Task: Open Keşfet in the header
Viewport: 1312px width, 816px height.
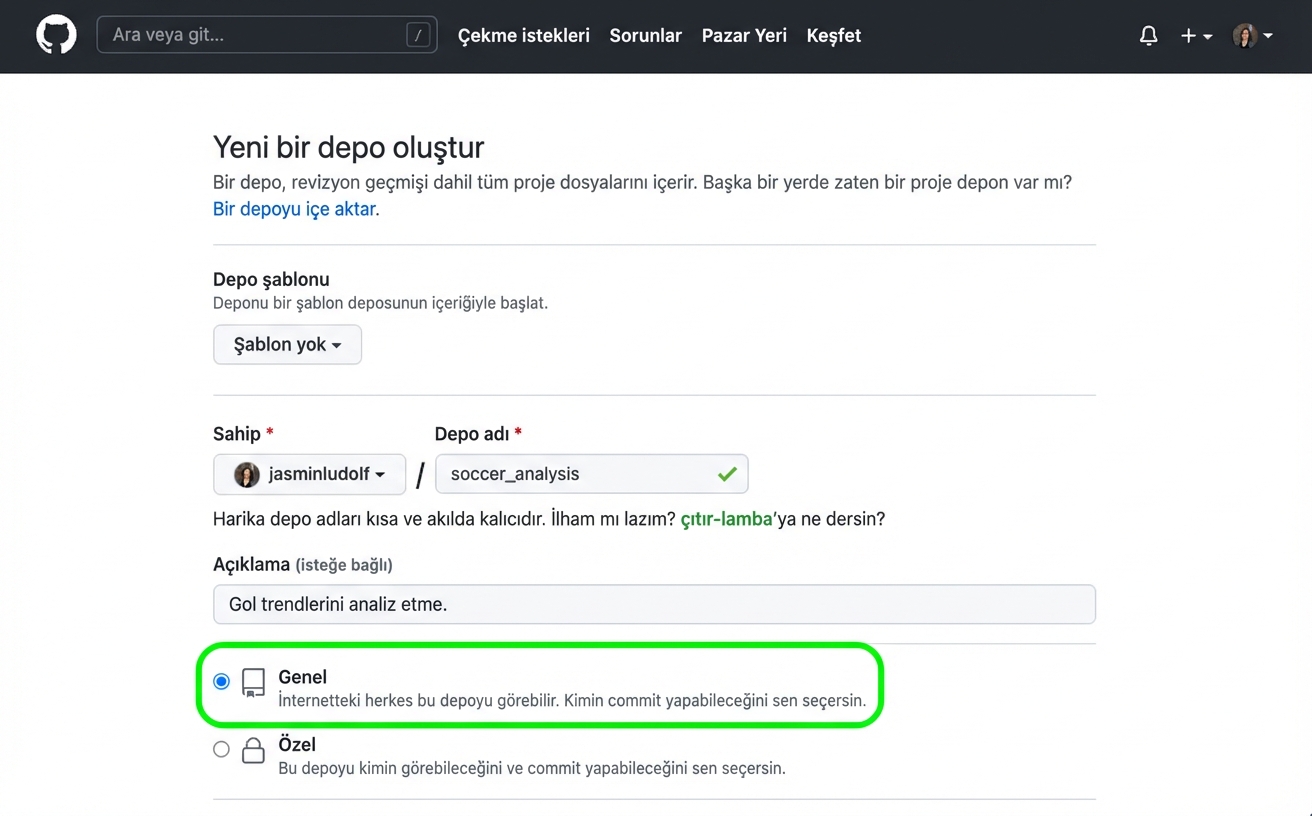Action: point(833,35)
